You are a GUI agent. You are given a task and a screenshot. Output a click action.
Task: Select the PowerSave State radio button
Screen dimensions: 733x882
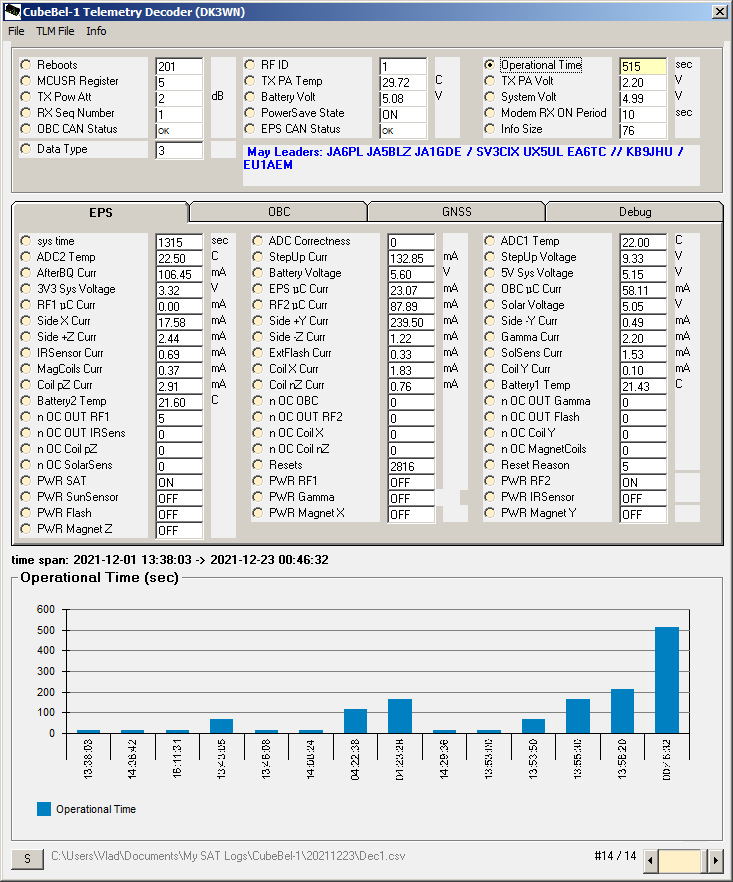tap(250, 113)
